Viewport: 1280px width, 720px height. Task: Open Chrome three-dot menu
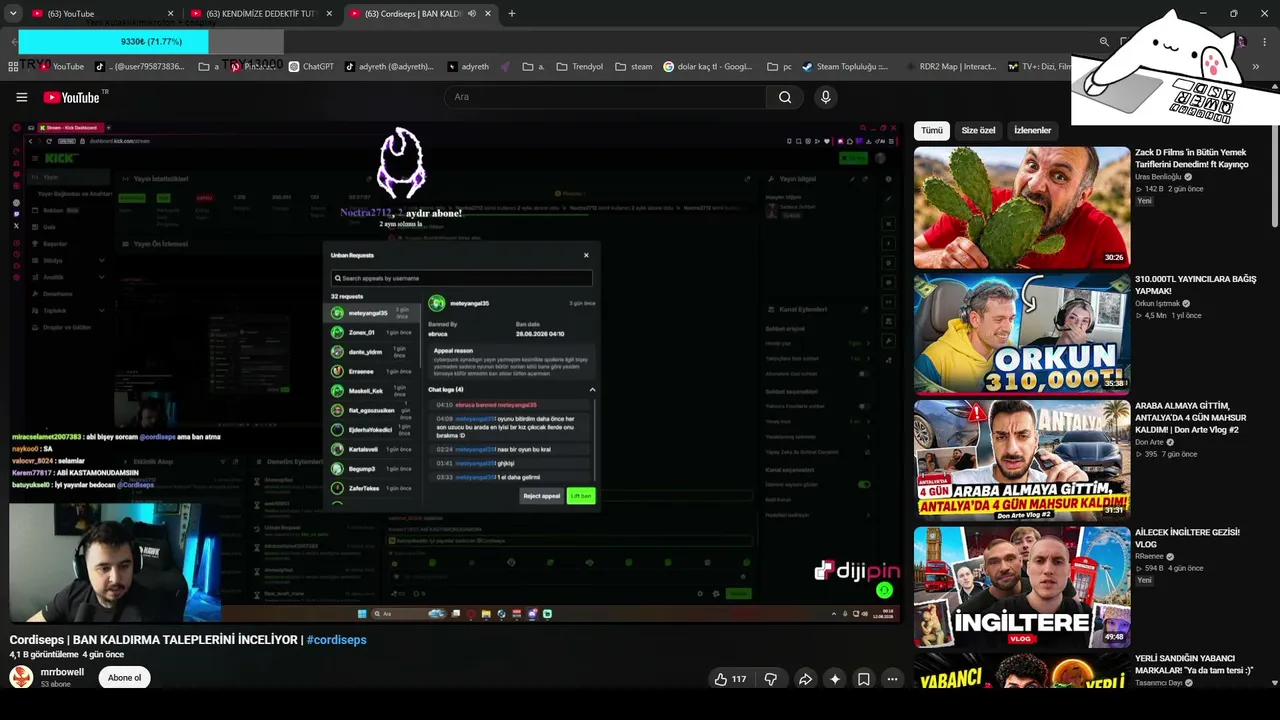1265,41
